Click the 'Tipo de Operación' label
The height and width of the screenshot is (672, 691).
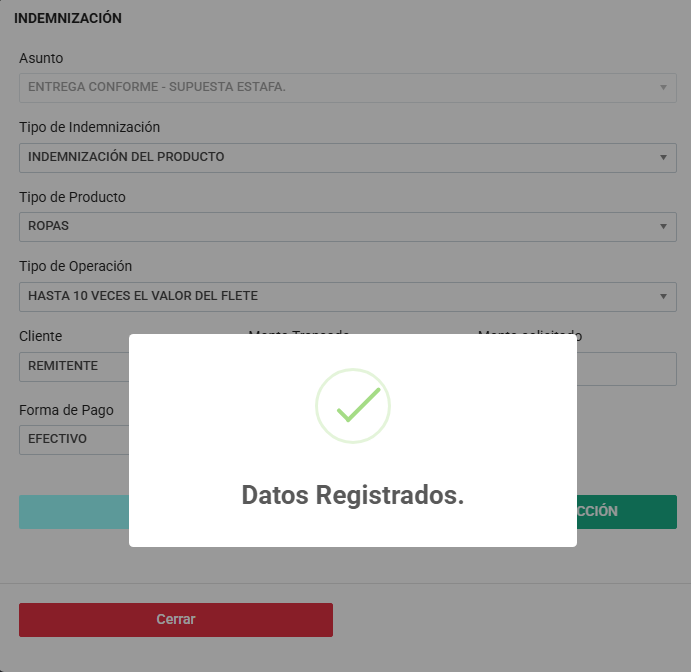pos(75,266)
